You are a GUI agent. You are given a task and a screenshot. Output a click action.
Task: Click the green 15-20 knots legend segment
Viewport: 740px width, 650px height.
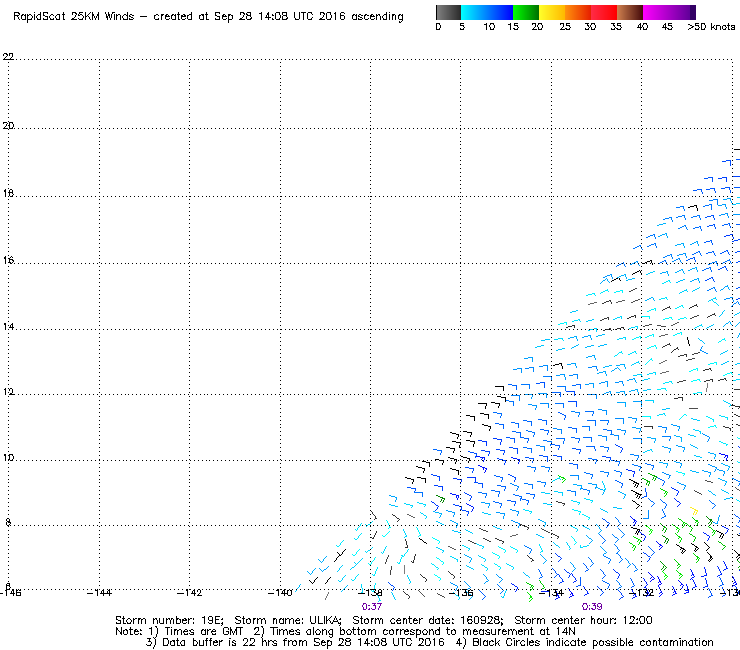click(526, 12)
